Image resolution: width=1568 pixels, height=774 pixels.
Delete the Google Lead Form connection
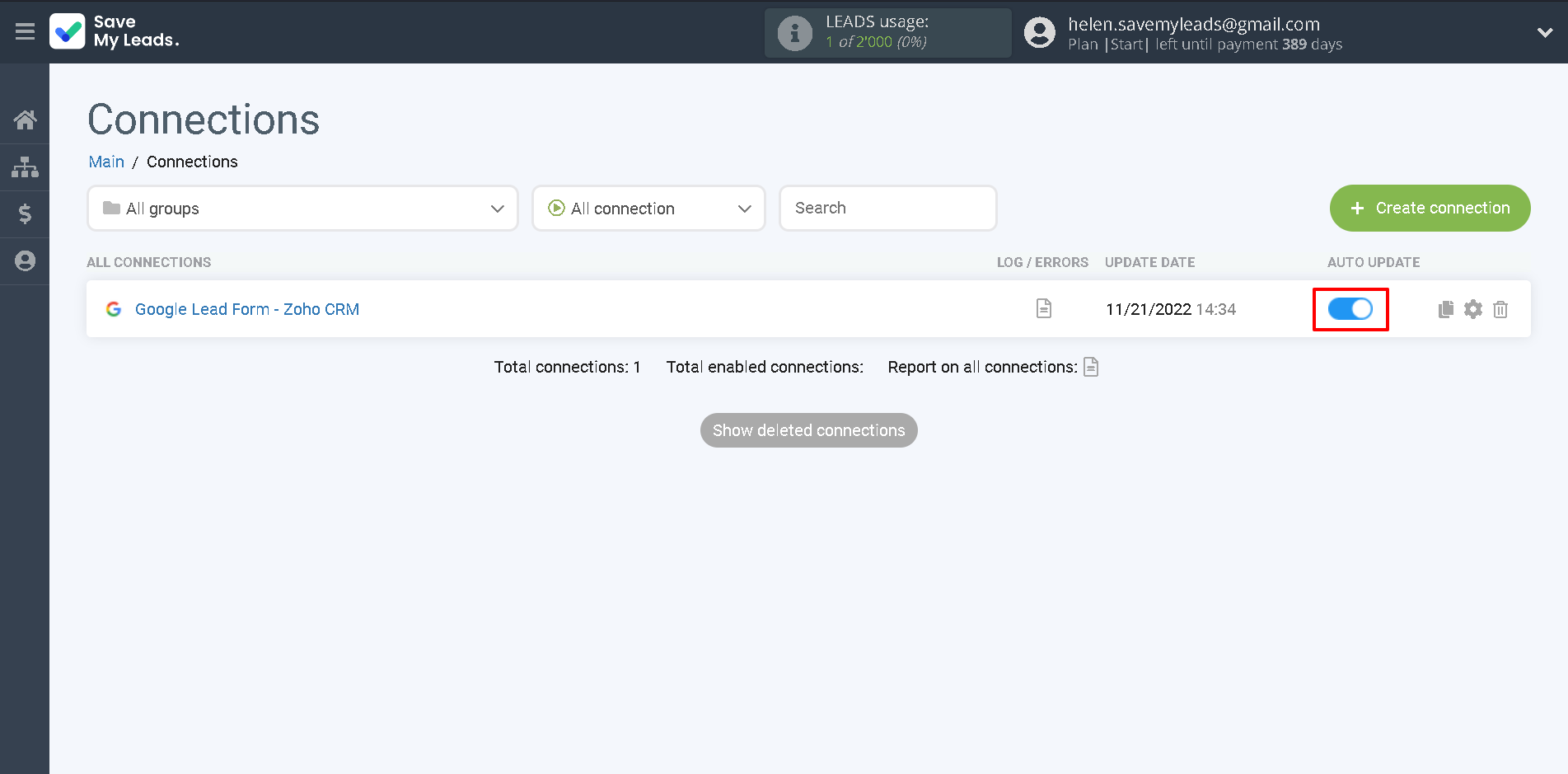tap(1500, 309)
